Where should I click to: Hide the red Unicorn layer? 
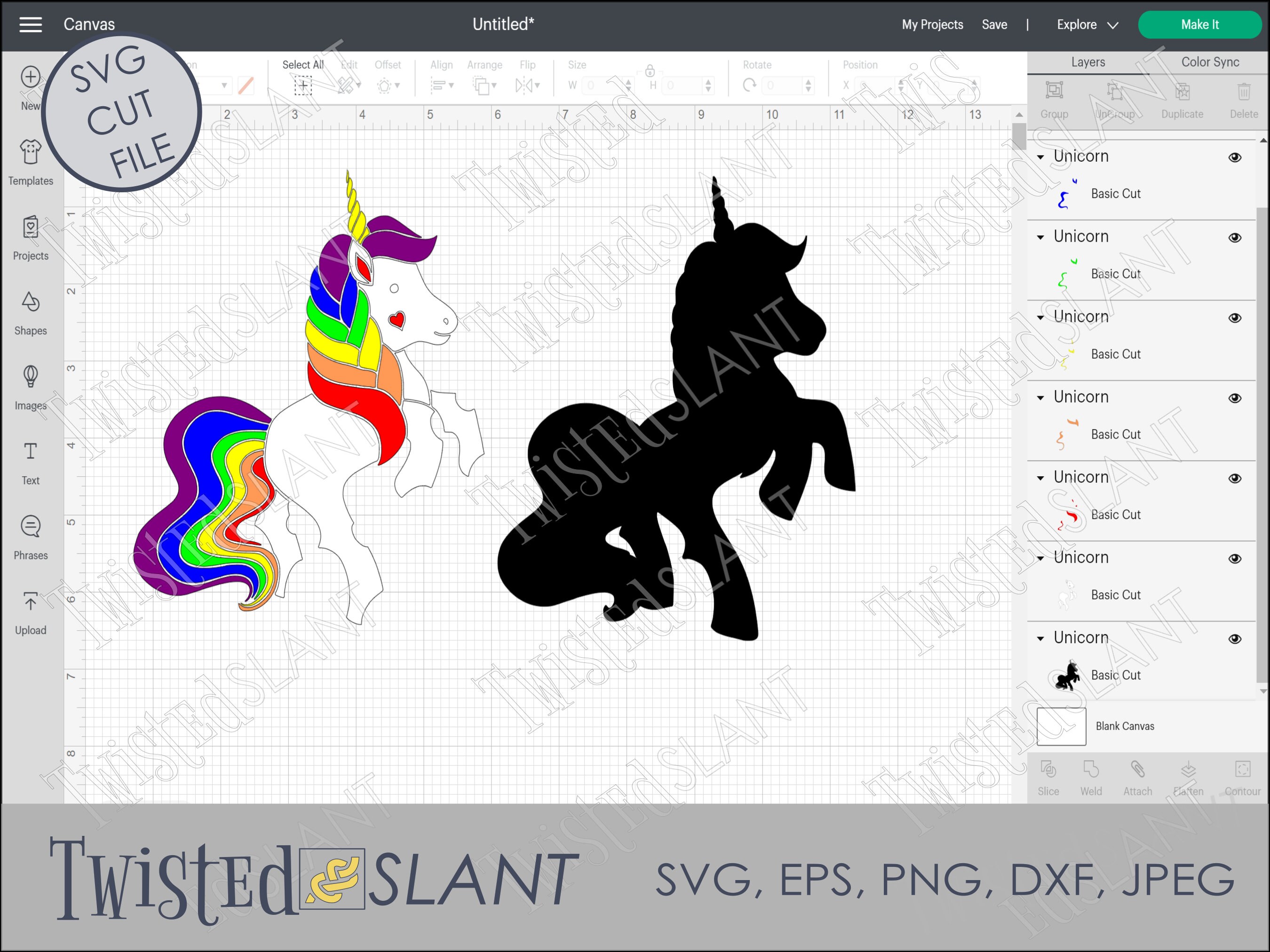[1235, 479]
